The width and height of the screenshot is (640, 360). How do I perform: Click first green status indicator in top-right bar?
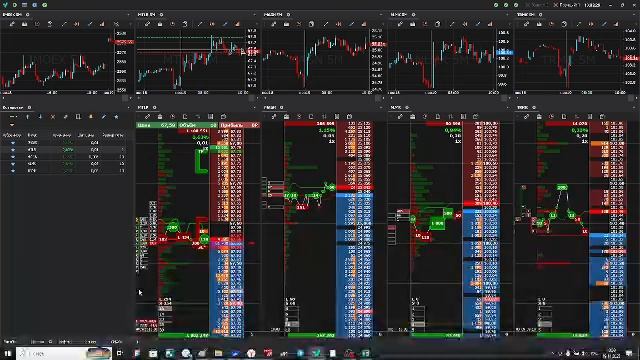coord(496,5)
